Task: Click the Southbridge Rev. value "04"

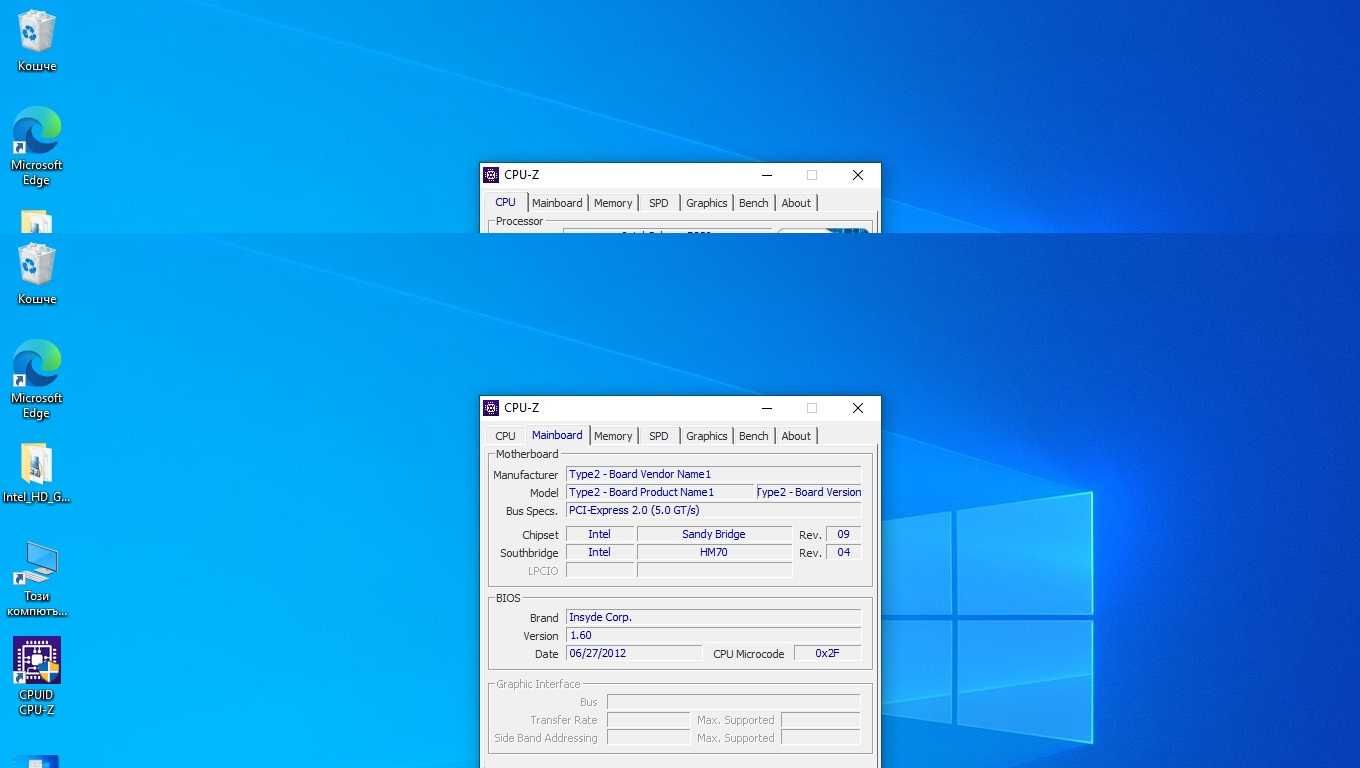Action: coord(843,552)
